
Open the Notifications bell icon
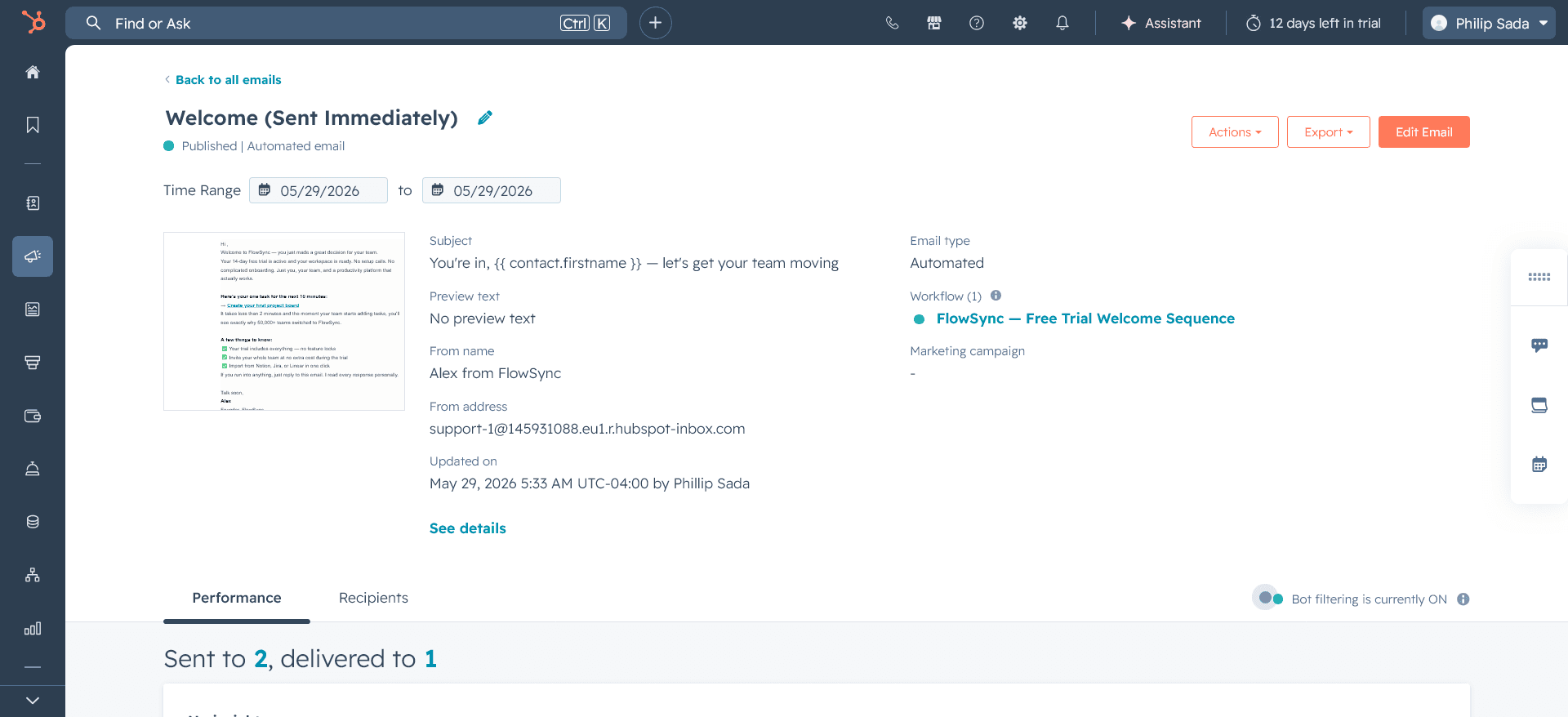pyautogui.click(x=1062, y=23)
